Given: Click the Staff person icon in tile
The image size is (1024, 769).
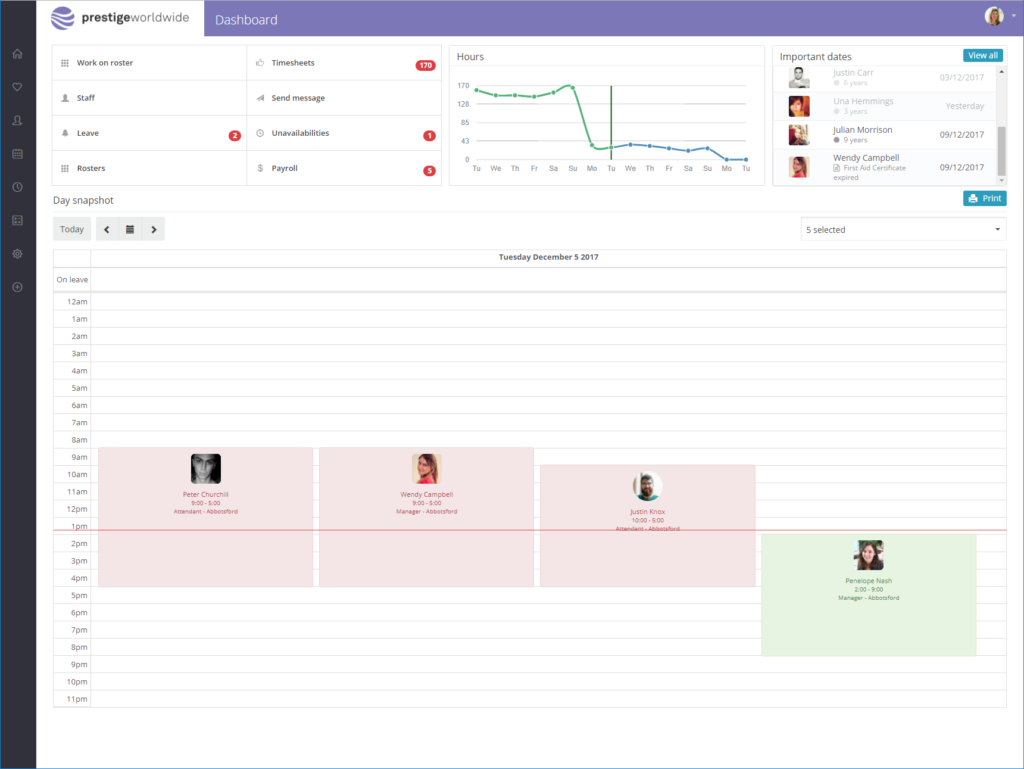Looking at the screenshot, I should click(x=65, y=98).
